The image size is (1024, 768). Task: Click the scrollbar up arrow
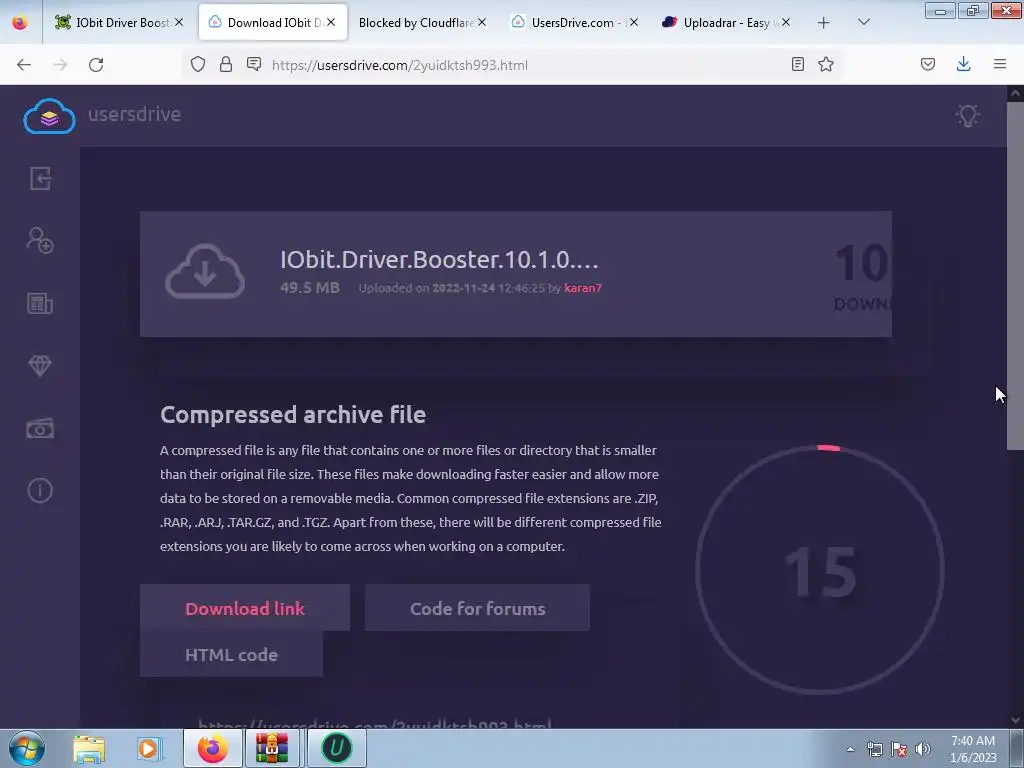coord(1015,93)
